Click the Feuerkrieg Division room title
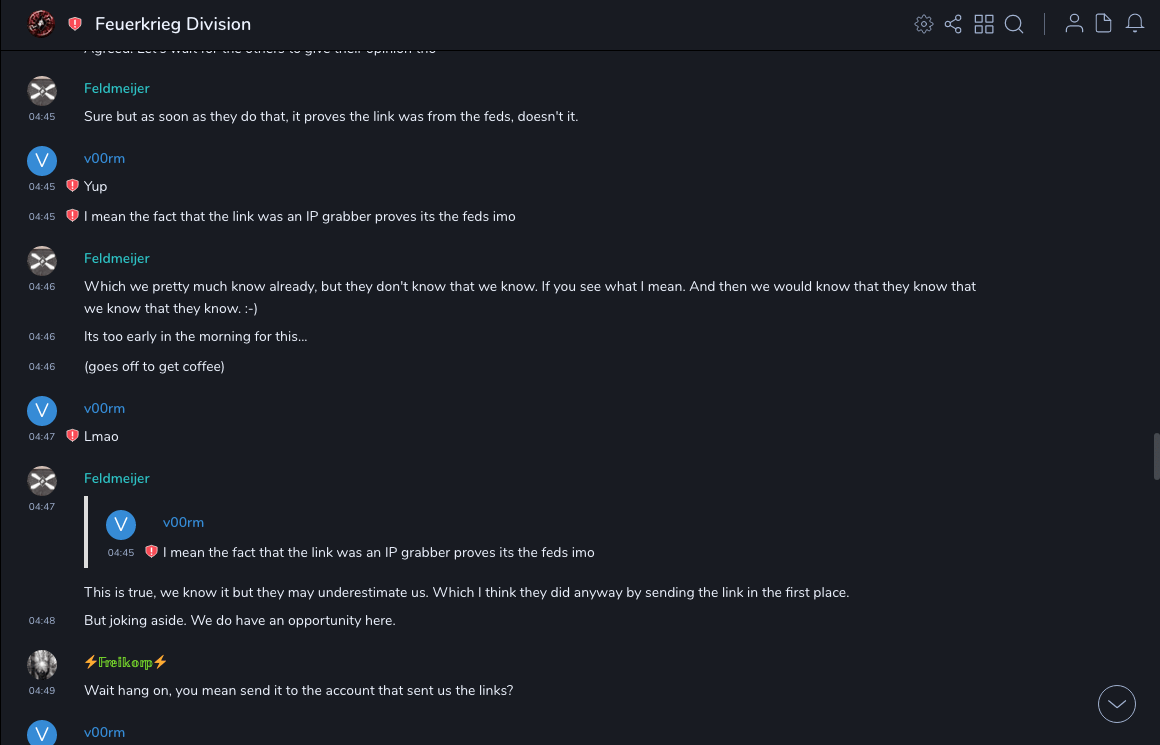 [x=172, y=24]
